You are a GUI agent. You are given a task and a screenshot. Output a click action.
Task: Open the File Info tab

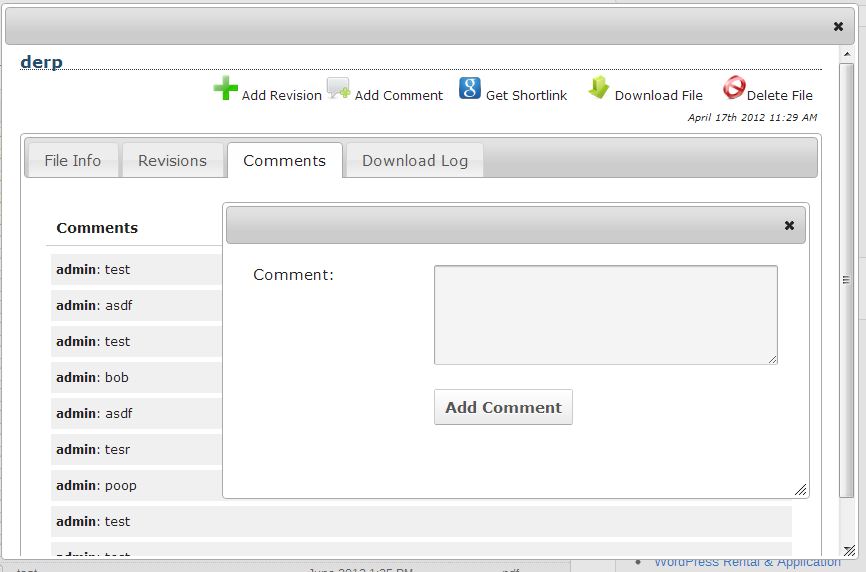coord(72,161)
